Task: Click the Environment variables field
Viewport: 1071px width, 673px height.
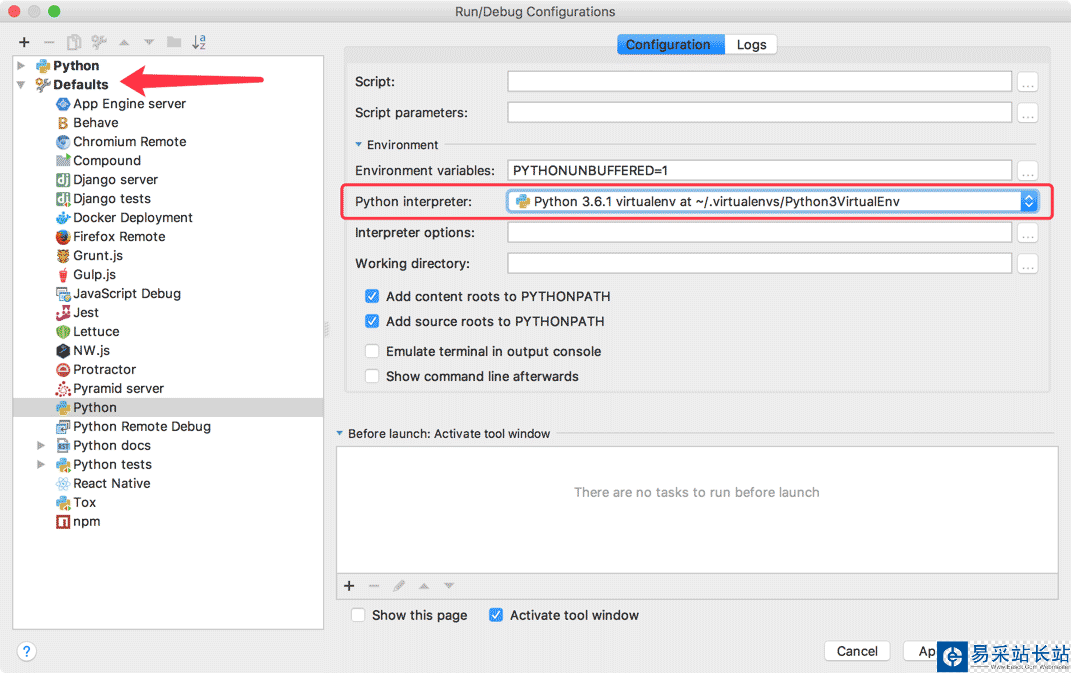Action: click(760, 171)
